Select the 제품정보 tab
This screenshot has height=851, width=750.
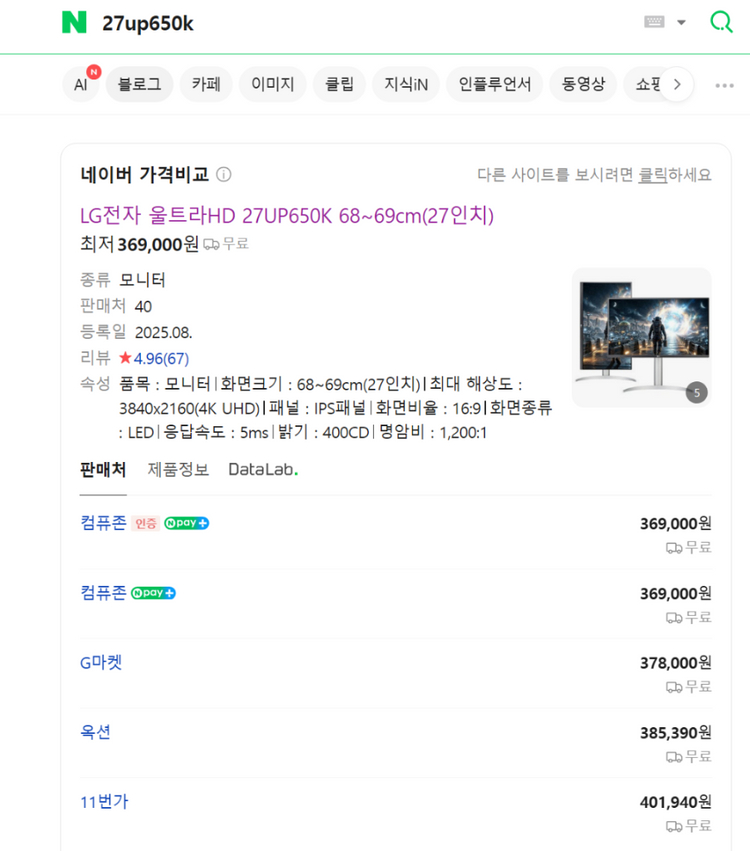178,469
